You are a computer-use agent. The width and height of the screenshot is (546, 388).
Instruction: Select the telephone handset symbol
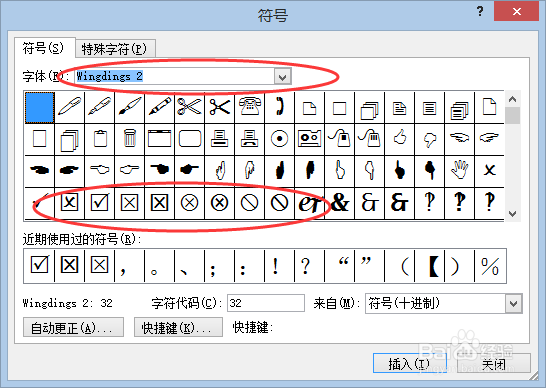coord(279,107)
